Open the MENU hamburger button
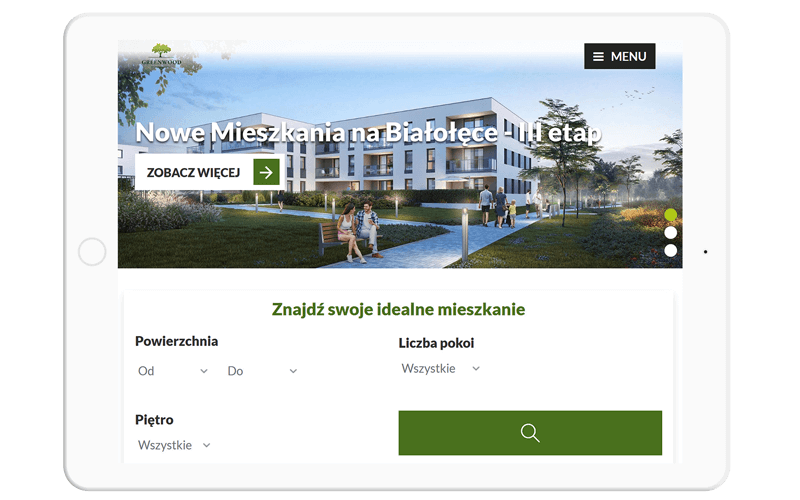The width and height of the screenshot is (800, 500). tap(619, 56)
